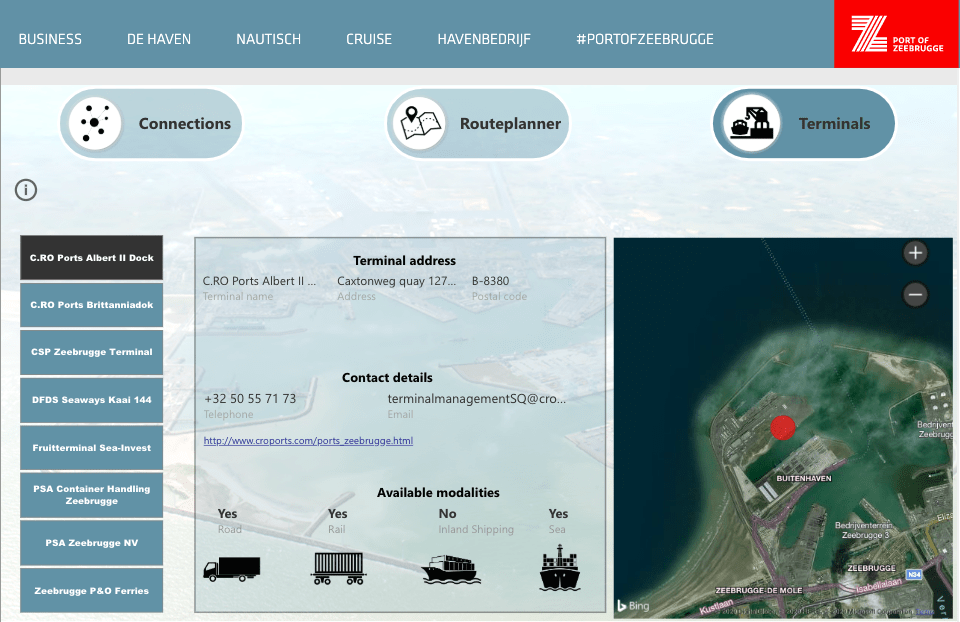Click the 'Contact details' heading
The image size is (960, 622).
coord(387,377)
